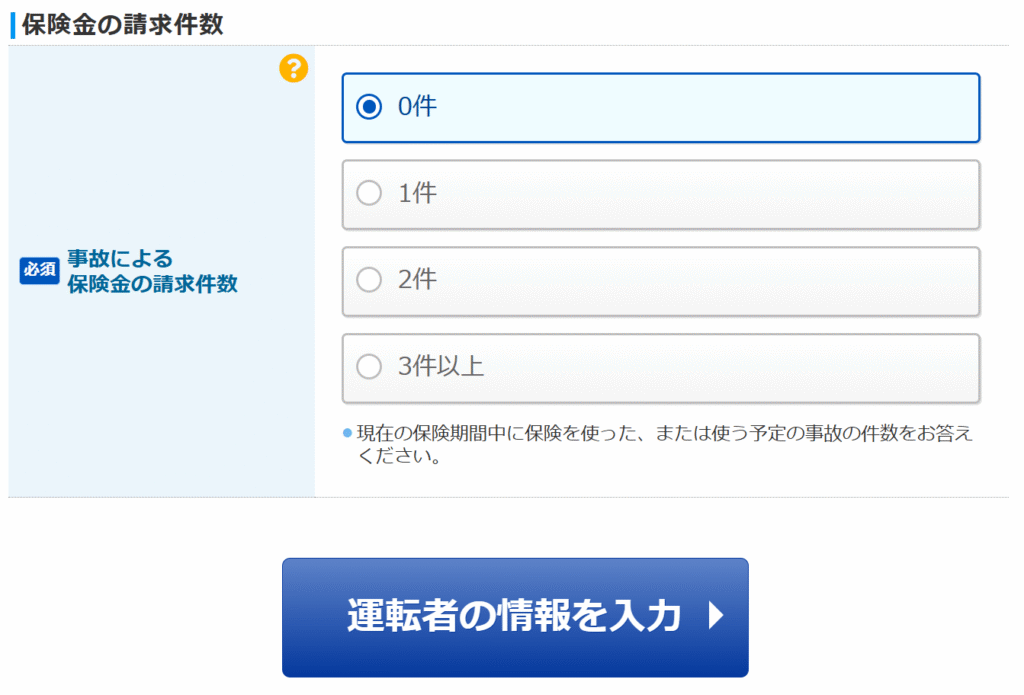The width and height of the screenshot is (1024, 695).
Task: Select the 2件 radio button circle
Action: [369, 280]
